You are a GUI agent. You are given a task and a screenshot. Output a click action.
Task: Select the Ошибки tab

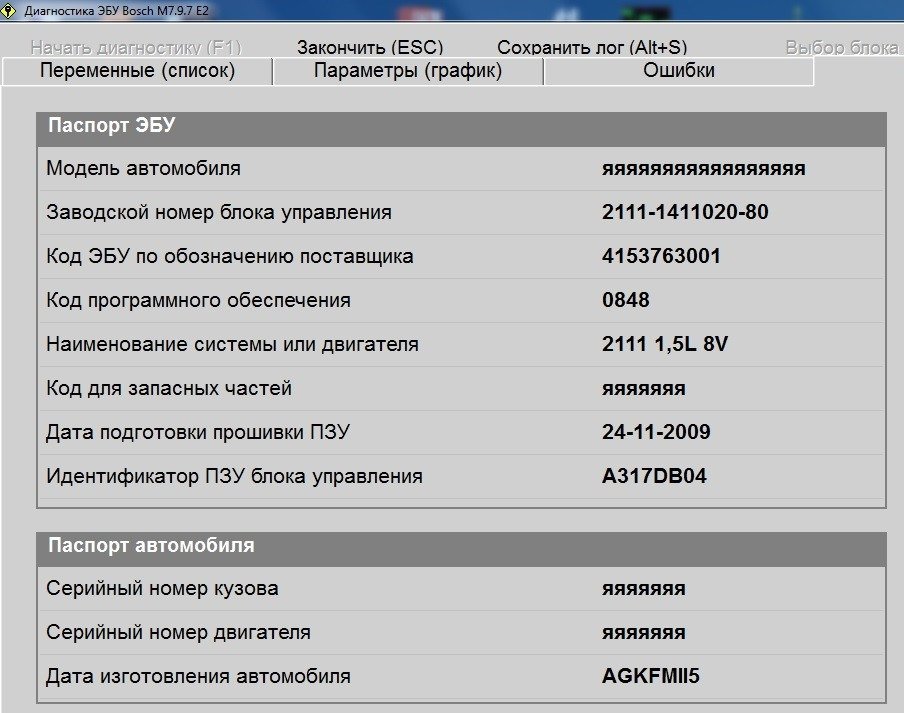(679, 71)
